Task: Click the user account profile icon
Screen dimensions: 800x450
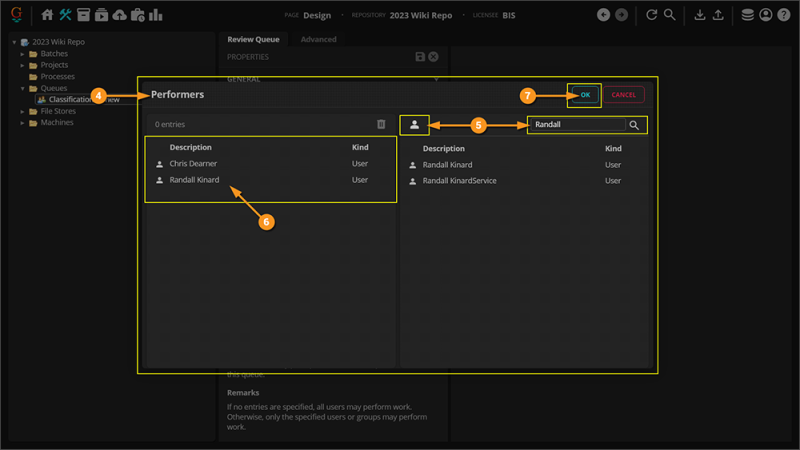Action: (766, 15)
